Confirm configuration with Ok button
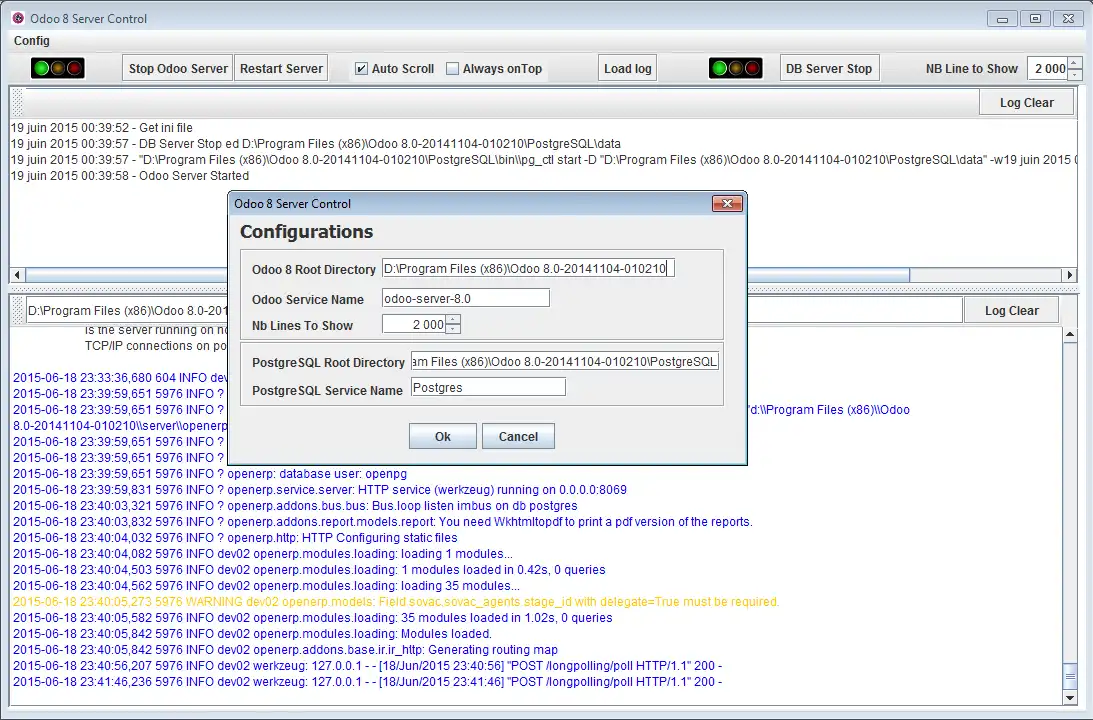 point(443,436)
